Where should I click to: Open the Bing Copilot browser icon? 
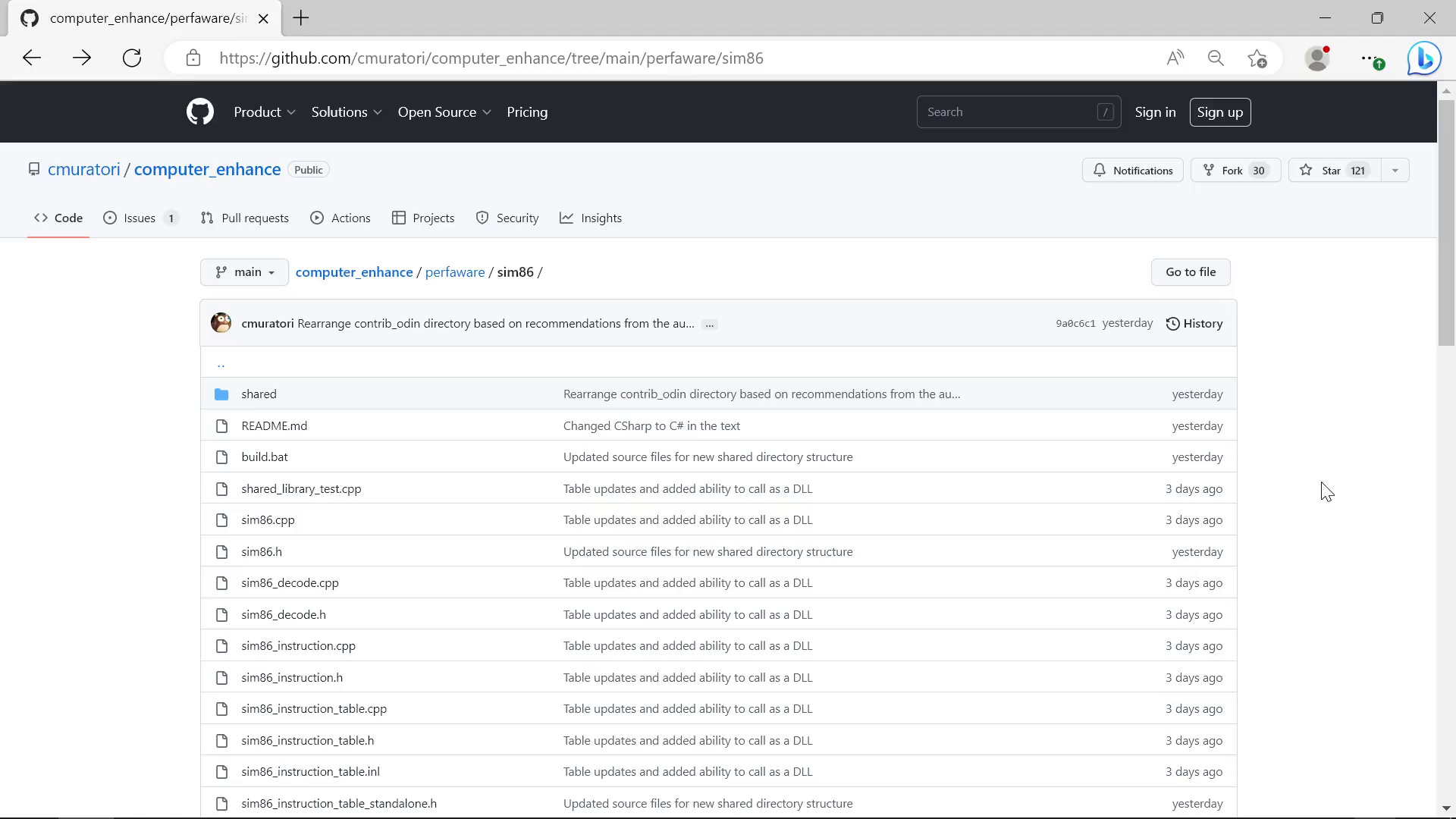tap(1424, 58)
